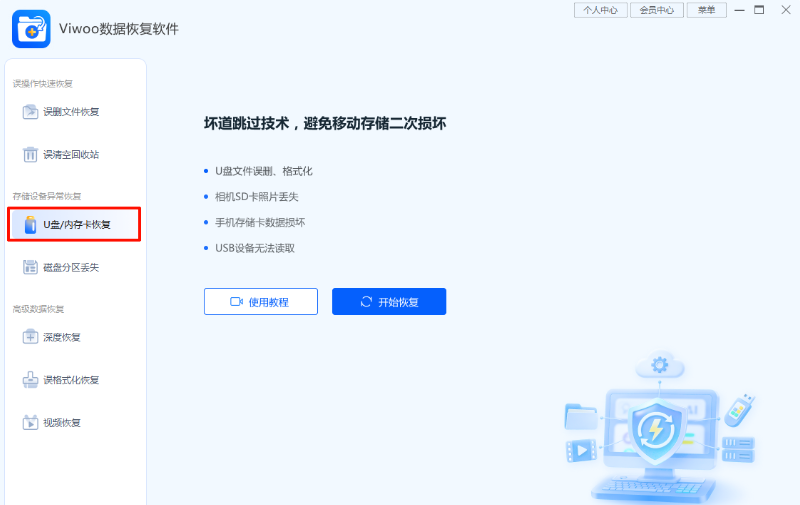The width and height of the screenshot is (800, 505).
Task: Select the 误格式化恢复 icon
Action: pyautogui.click(x=30, y=380)
